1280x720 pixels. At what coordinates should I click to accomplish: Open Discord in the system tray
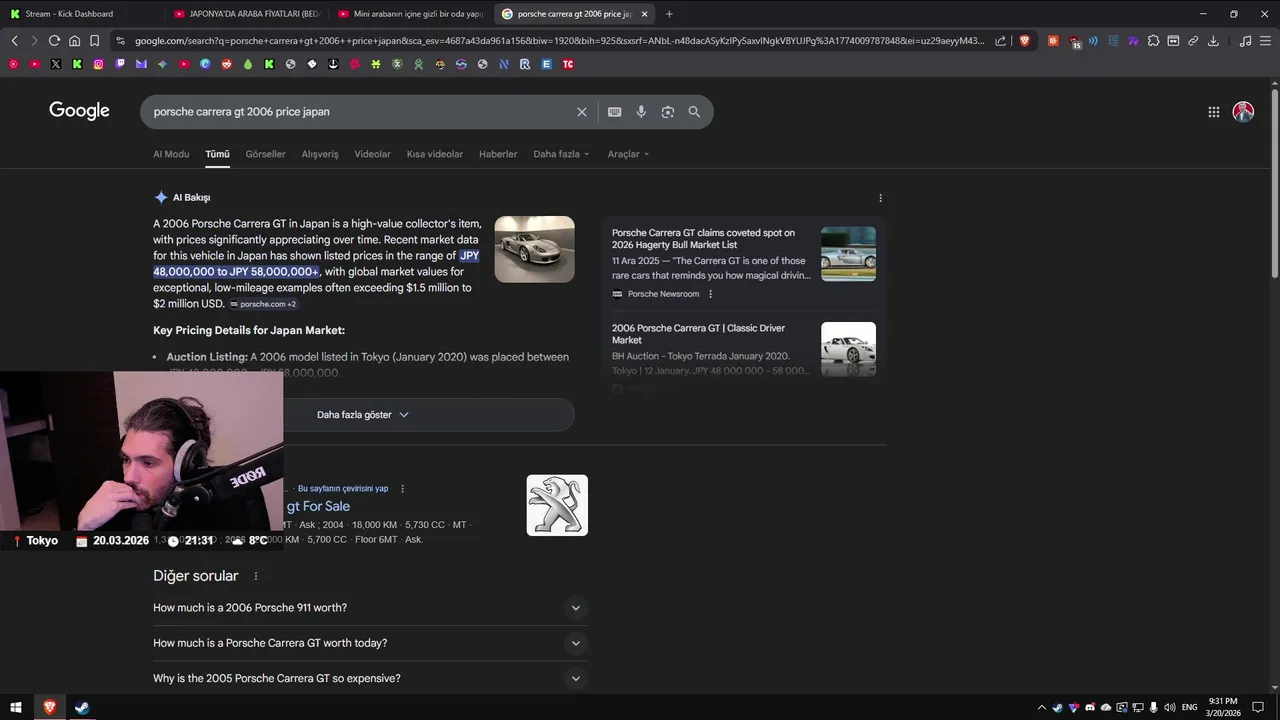coord(1090,708)
